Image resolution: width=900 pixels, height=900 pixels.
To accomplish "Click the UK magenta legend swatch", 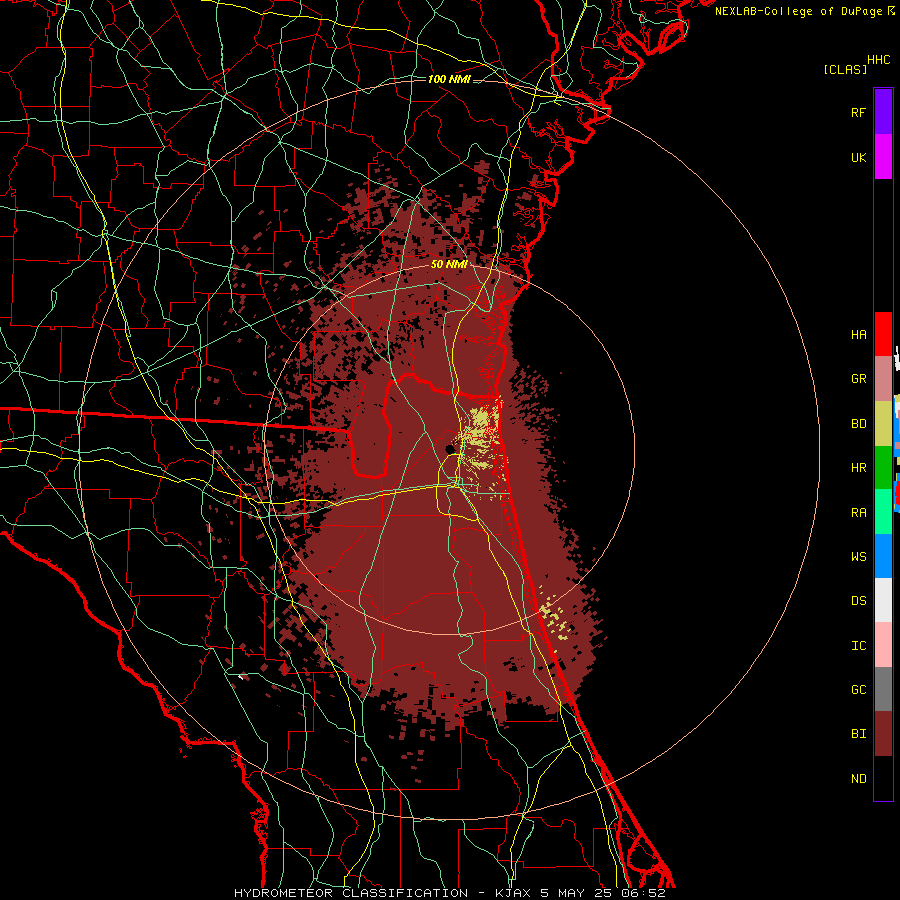I will [883, 157].
